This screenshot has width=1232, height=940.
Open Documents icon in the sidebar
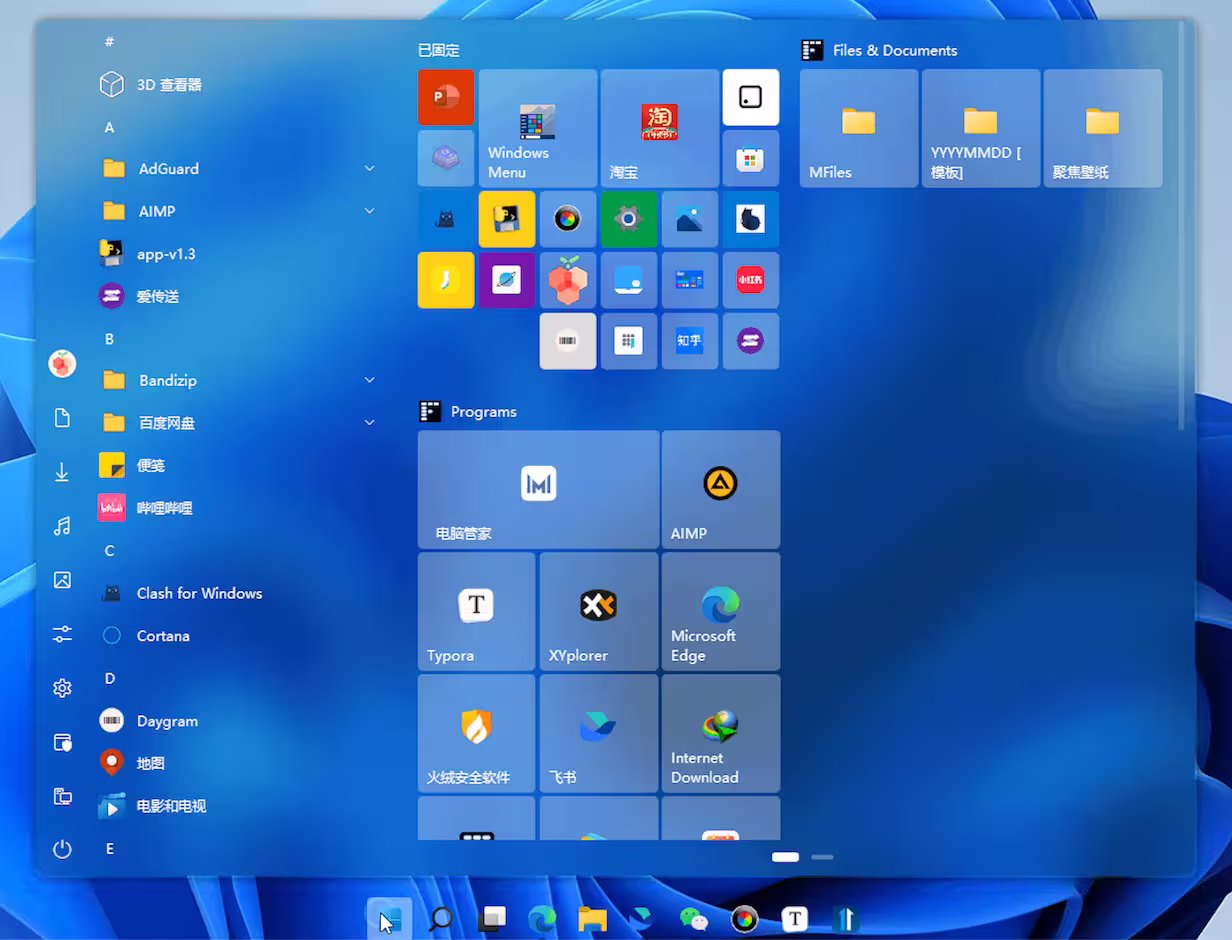pos(62,418)
